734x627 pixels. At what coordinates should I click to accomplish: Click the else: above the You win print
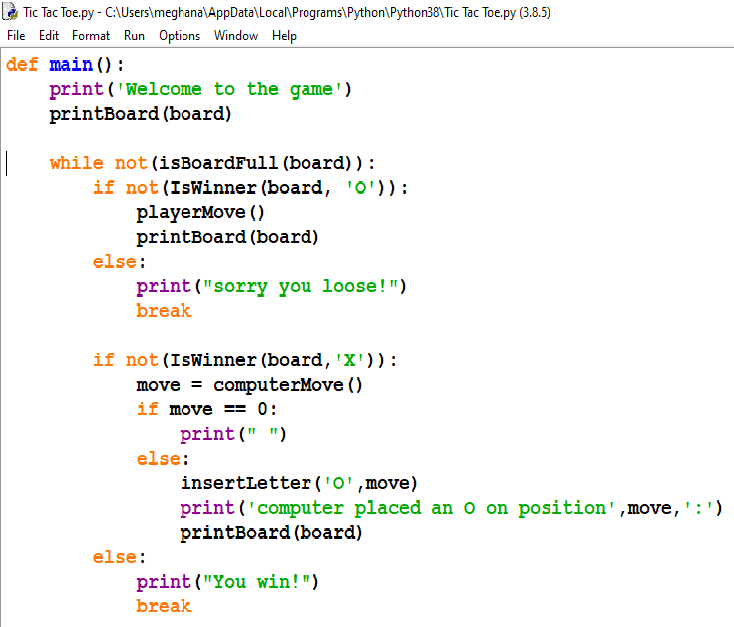(119, 557)
